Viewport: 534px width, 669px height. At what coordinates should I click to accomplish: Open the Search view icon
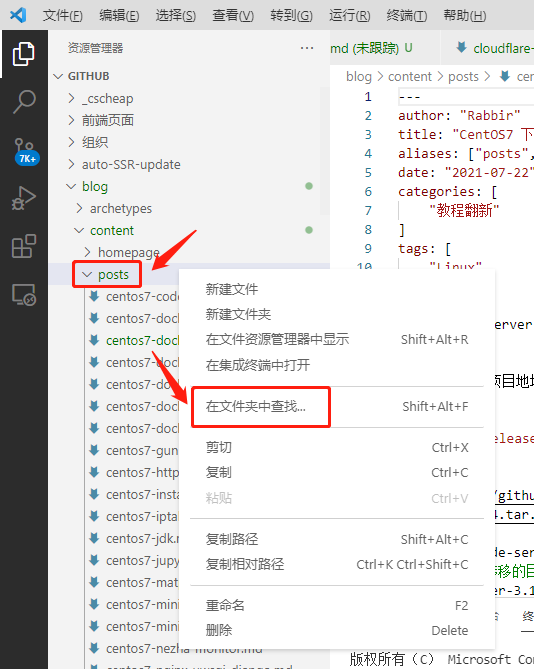pyautogui.click(x=24, y=102)
